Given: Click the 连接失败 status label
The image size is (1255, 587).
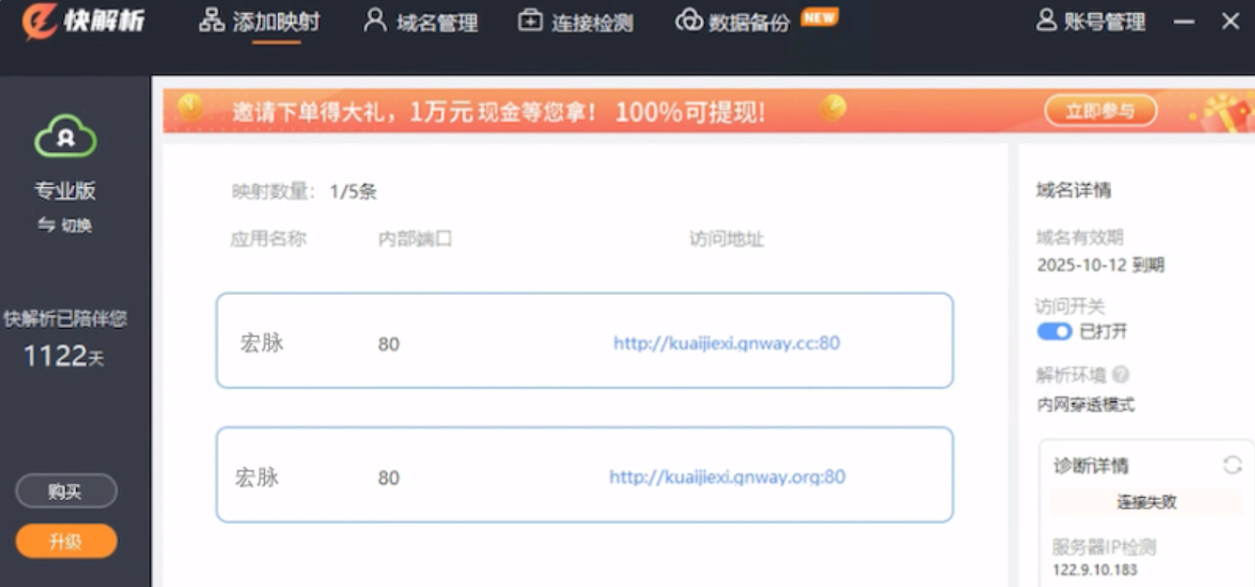Looking at the screenshot, I should click(1146, 502).
